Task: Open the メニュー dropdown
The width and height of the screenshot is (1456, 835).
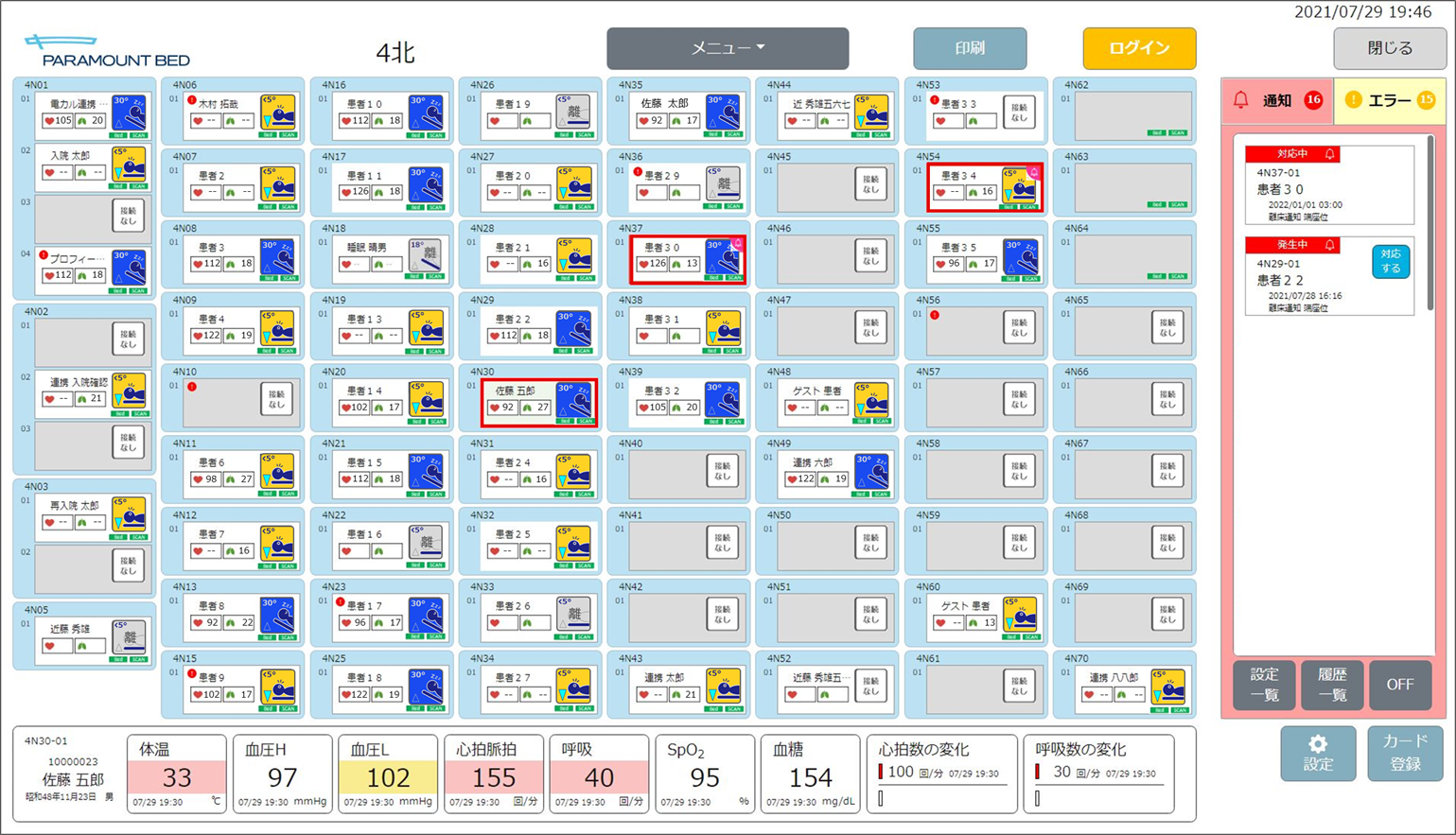Action: 727,48
